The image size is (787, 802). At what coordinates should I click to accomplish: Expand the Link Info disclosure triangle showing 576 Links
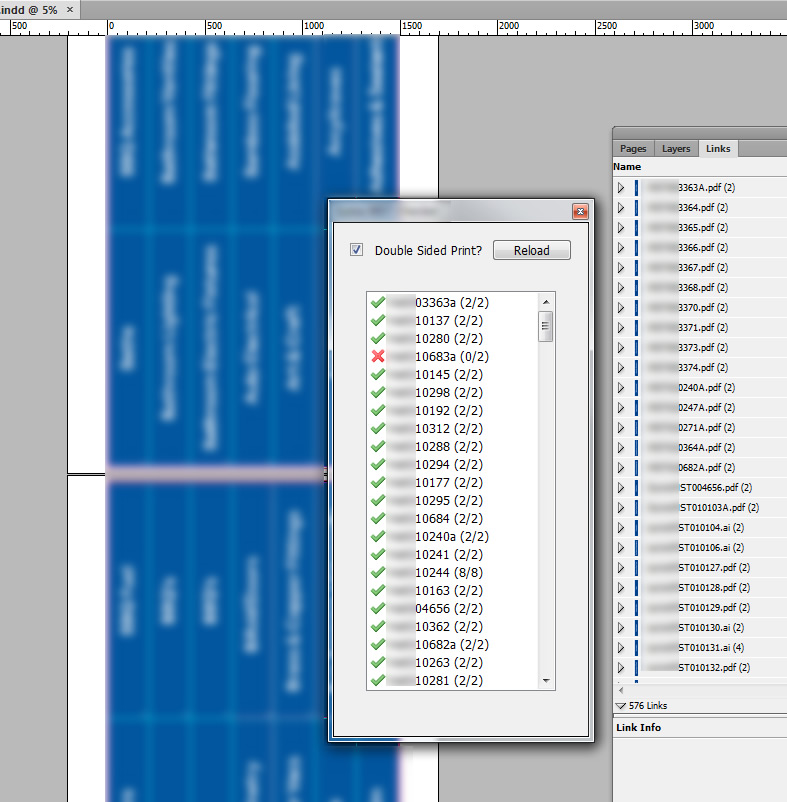[x=621, y=705]
